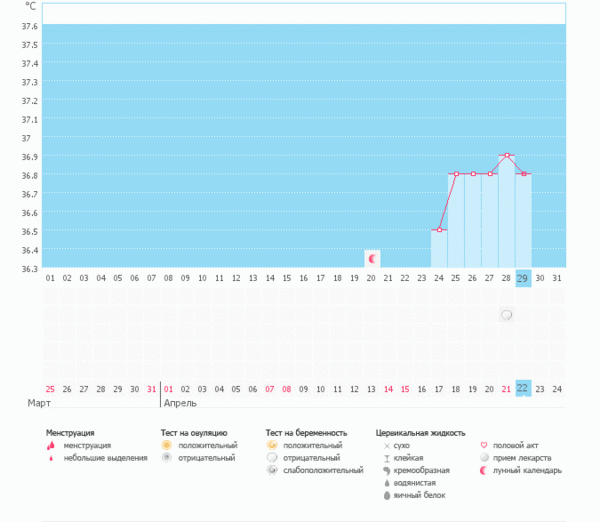The image size is (600, 522).
Task: Click the Апрель month label
Action: tap(180, 403)
